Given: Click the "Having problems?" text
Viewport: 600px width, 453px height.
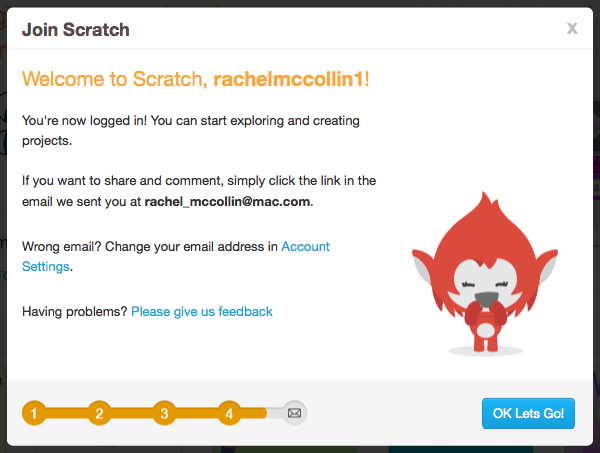Looking at the screenshot, I should pyautogui.click(x=74, y=312).
